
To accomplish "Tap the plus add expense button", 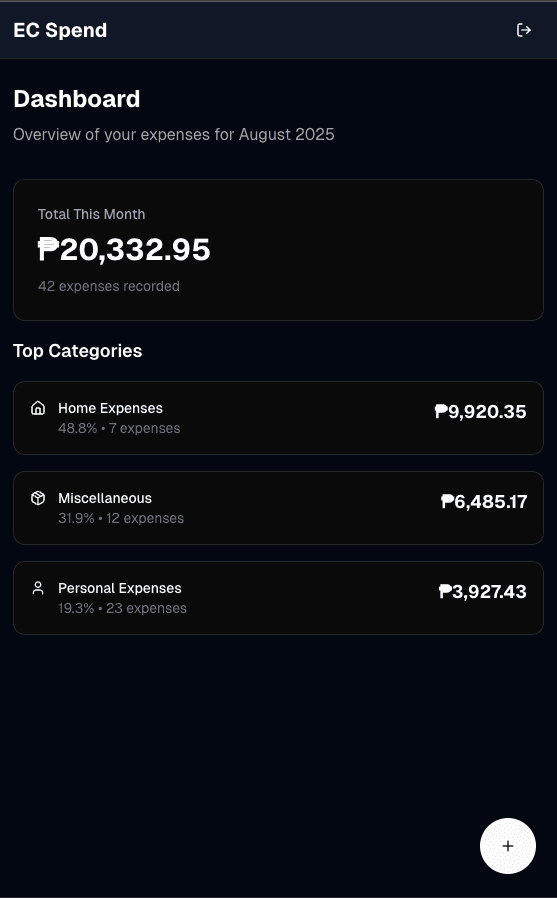I will (x=508, y=846).
